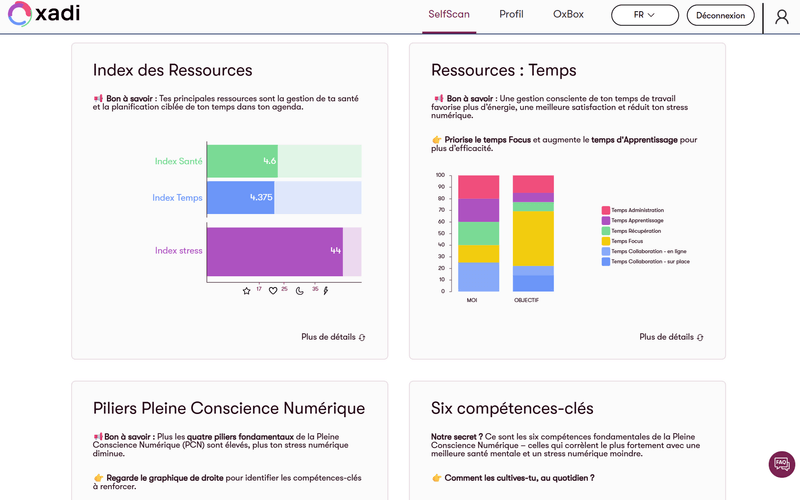Viewport: 800px width, 500px height.
Task: Expand Plus de détails in Ressources Temps card
Action: pos(671,337)
